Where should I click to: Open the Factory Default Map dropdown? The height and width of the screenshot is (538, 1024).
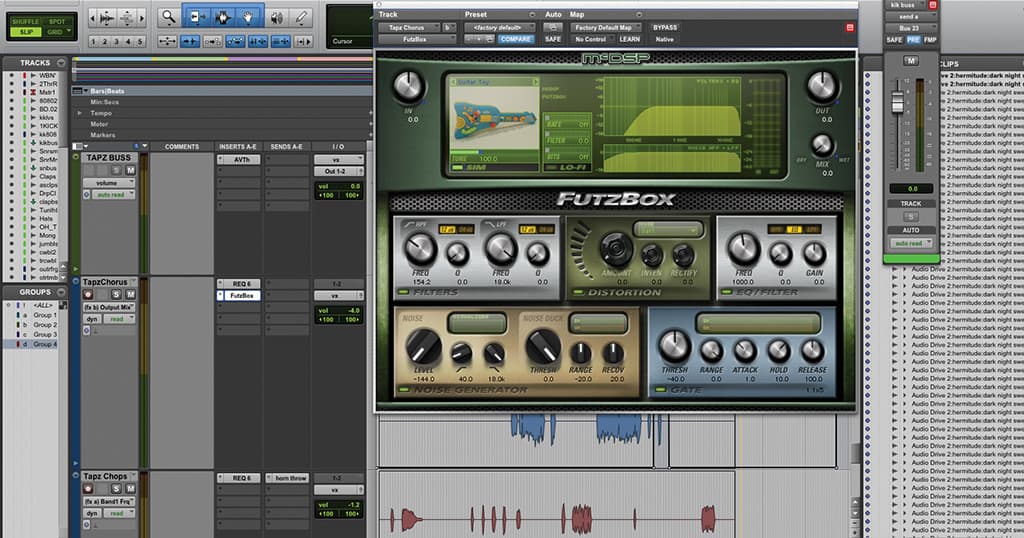[607, 27]
